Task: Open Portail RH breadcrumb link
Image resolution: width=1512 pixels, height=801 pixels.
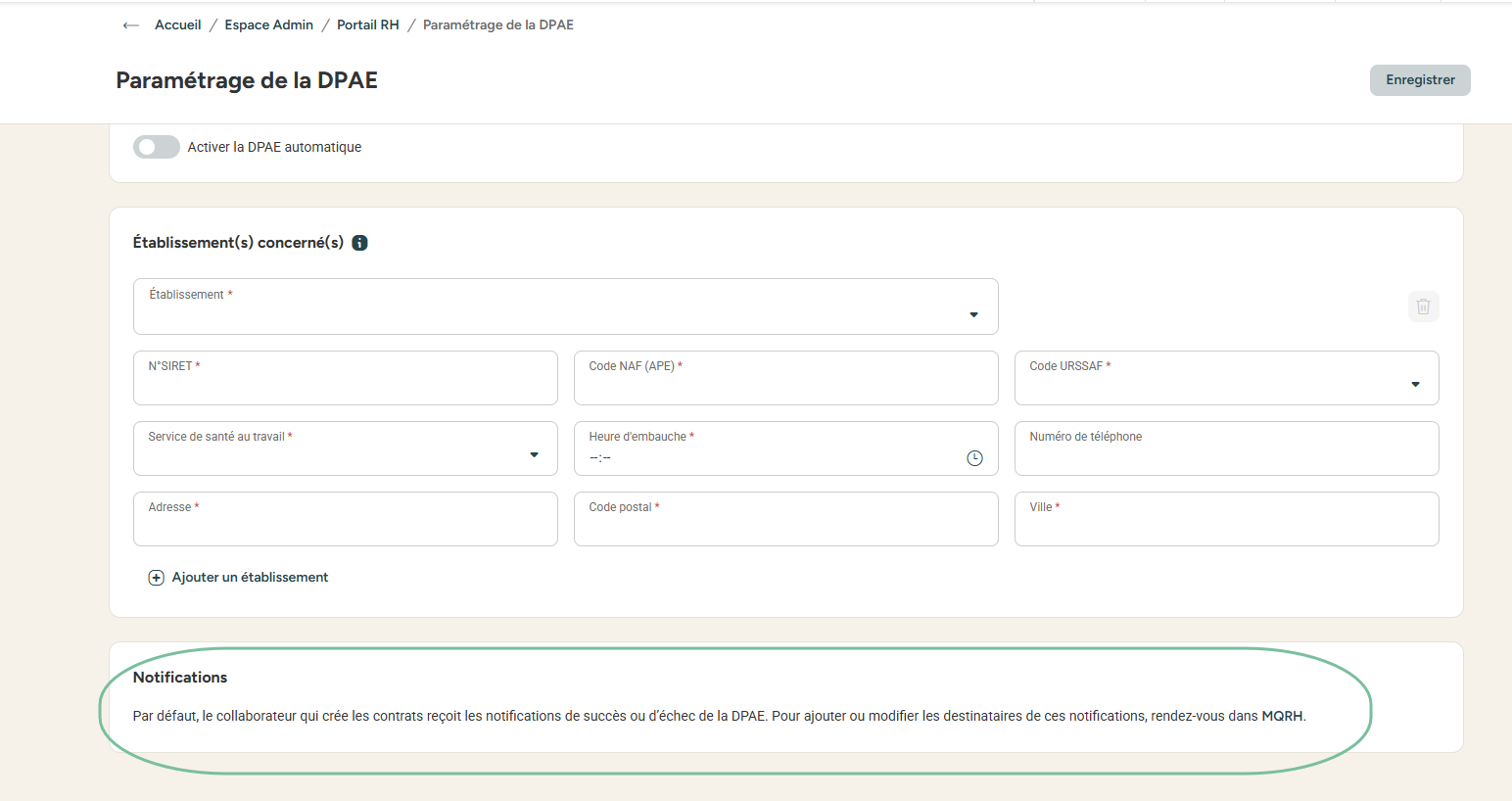Action: tap(368, 25)
